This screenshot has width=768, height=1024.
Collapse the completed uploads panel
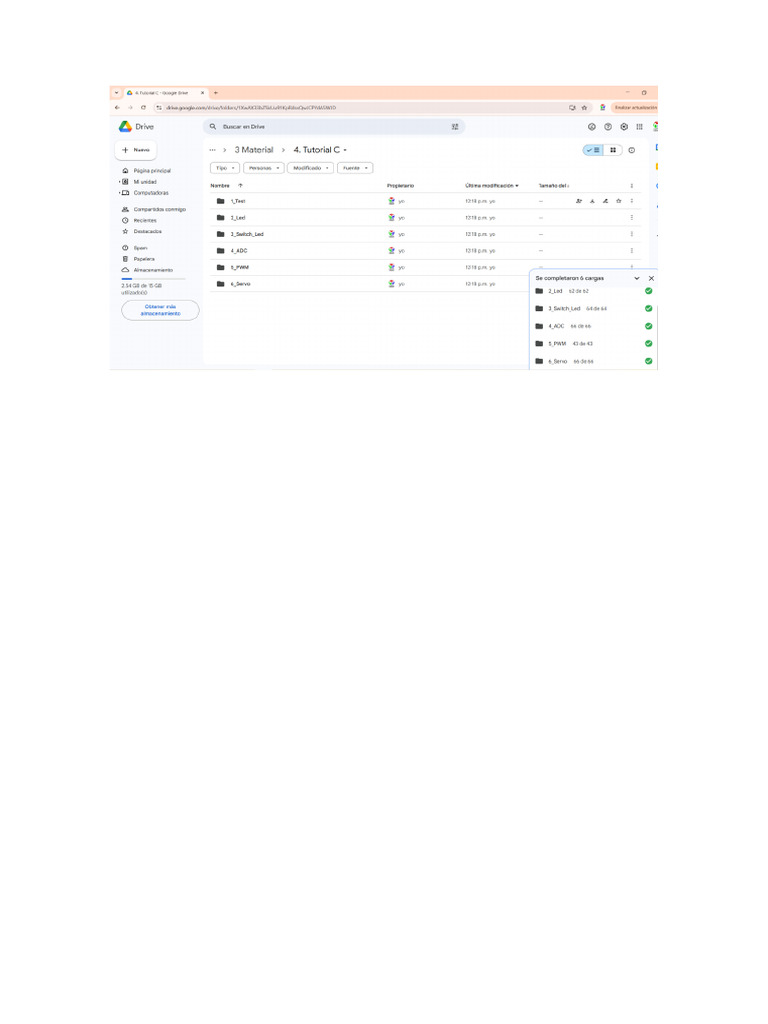click(x=637, y=278)
